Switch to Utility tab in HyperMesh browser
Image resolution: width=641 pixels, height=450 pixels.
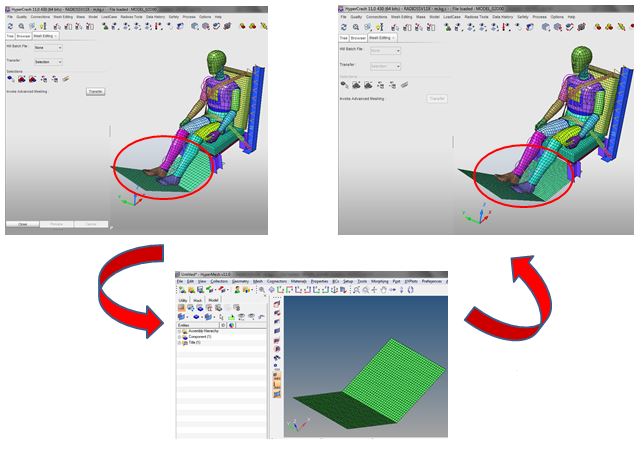point(183,300)
